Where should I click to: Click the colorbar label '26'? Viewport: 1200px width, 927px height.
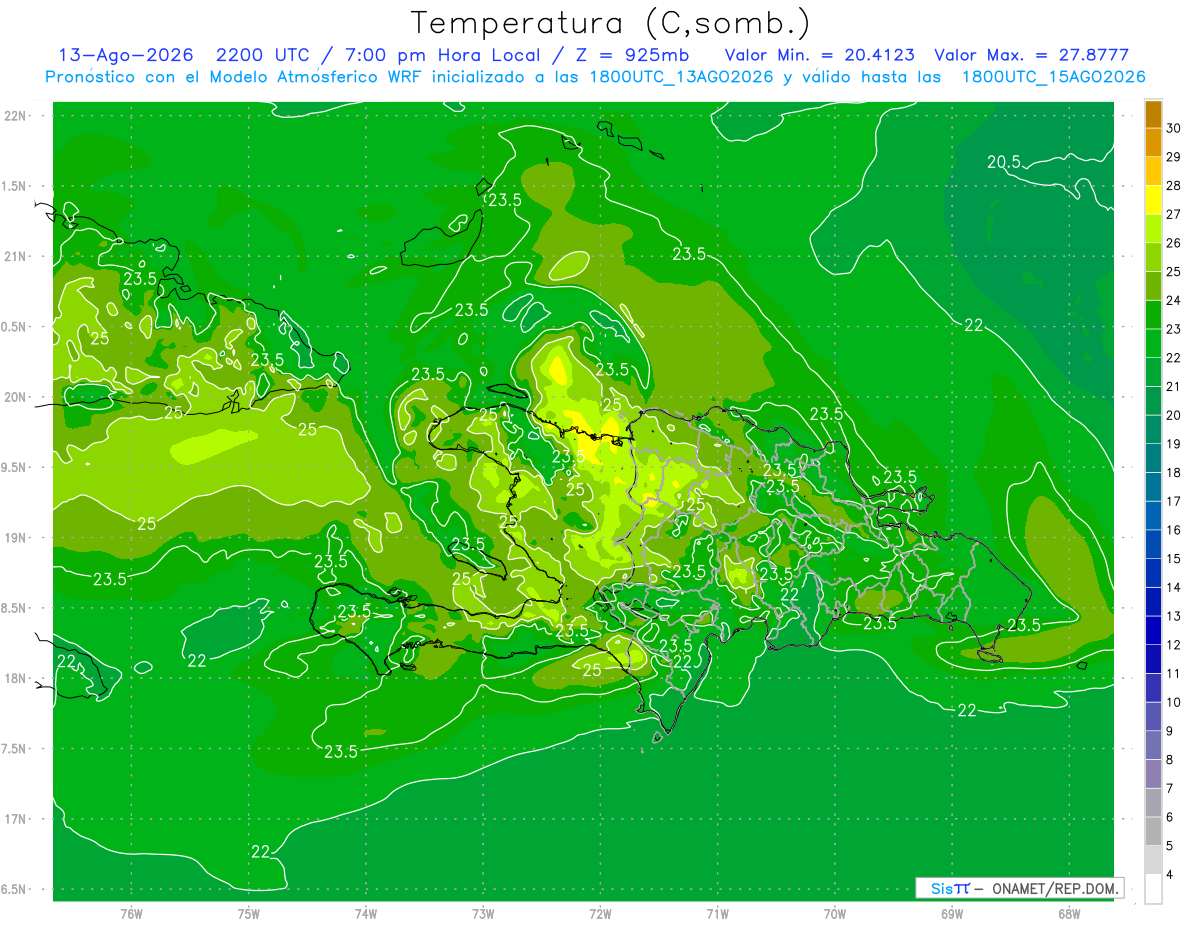point(1174,242)
